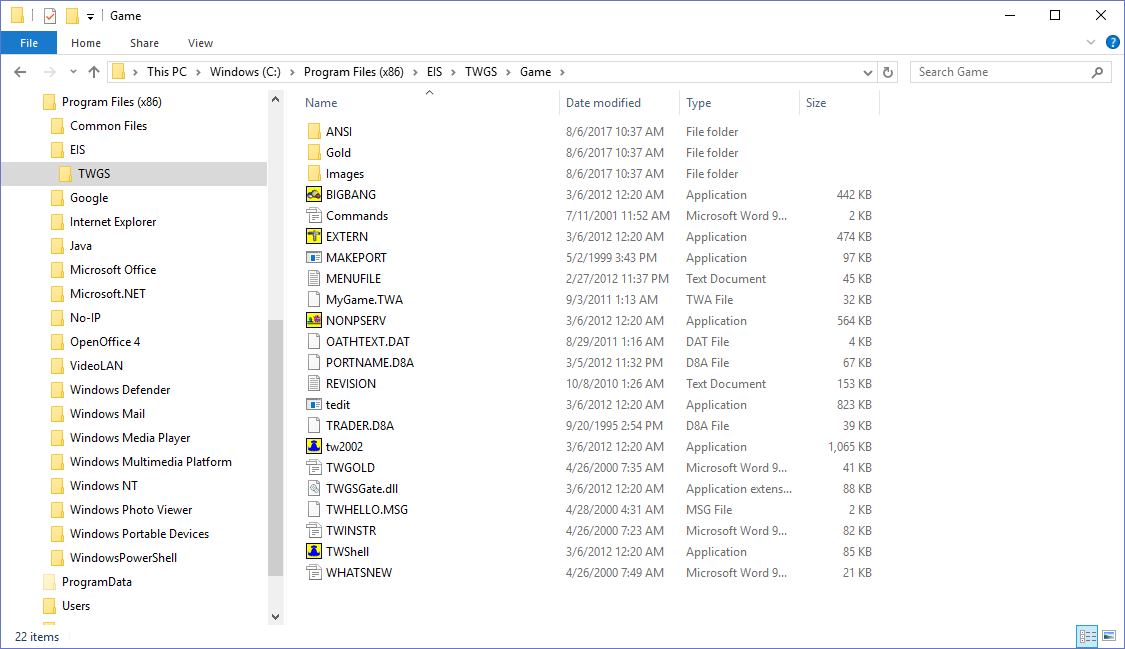Click the Commands Word document icon
Image resolution: width=1125 pixels, height=649 pixels.
click(314, 215)
